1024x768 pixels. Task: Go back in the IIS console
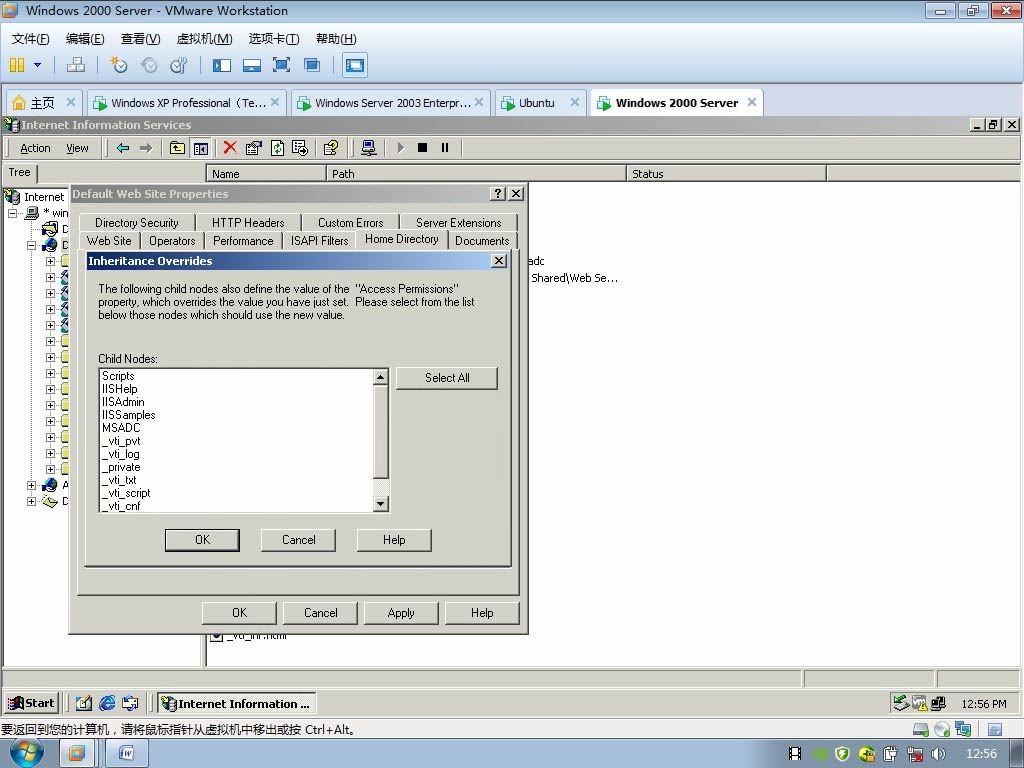point(123,148)
